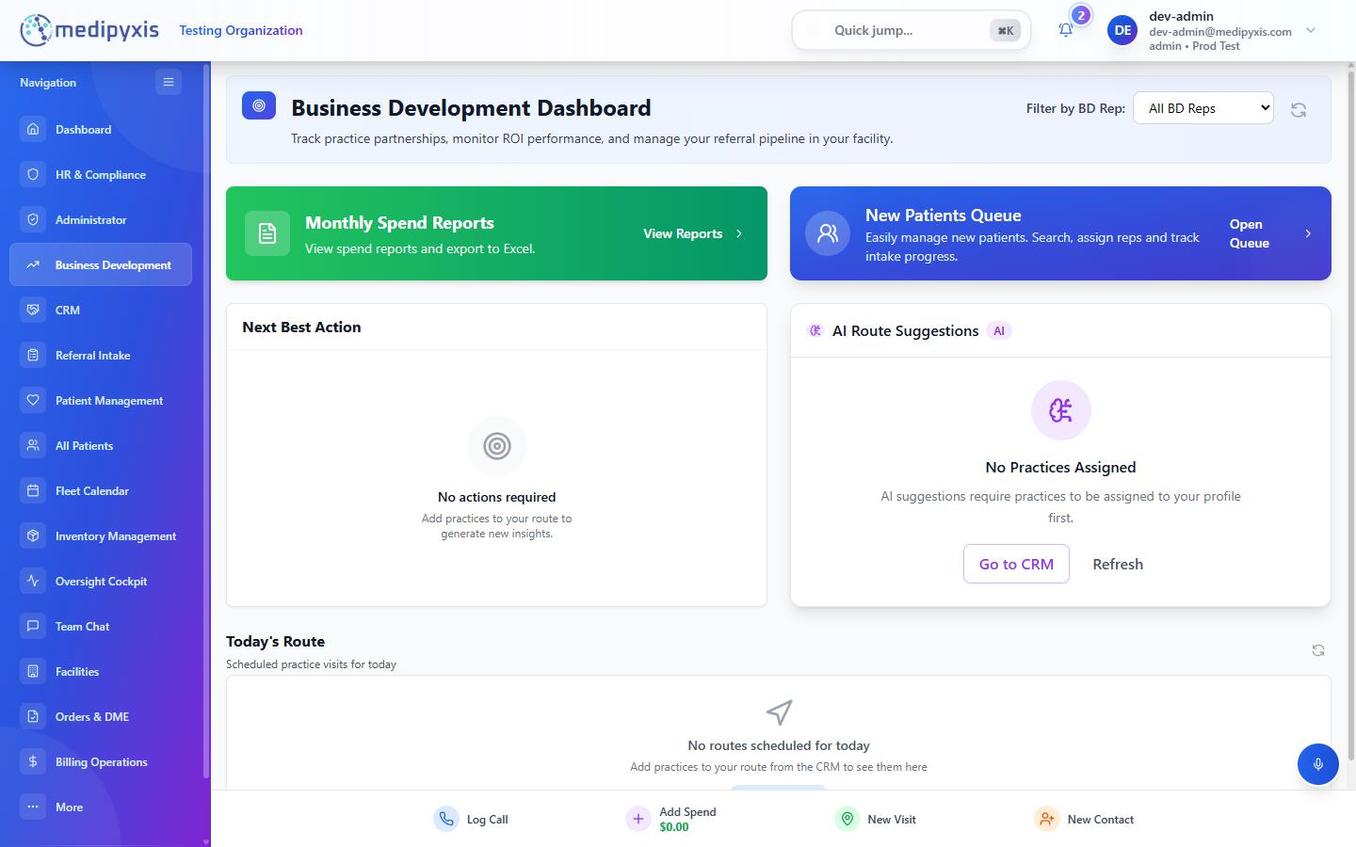
Task: Click the AI badge beside Route Suggestions
Action: tap(999, 331)
